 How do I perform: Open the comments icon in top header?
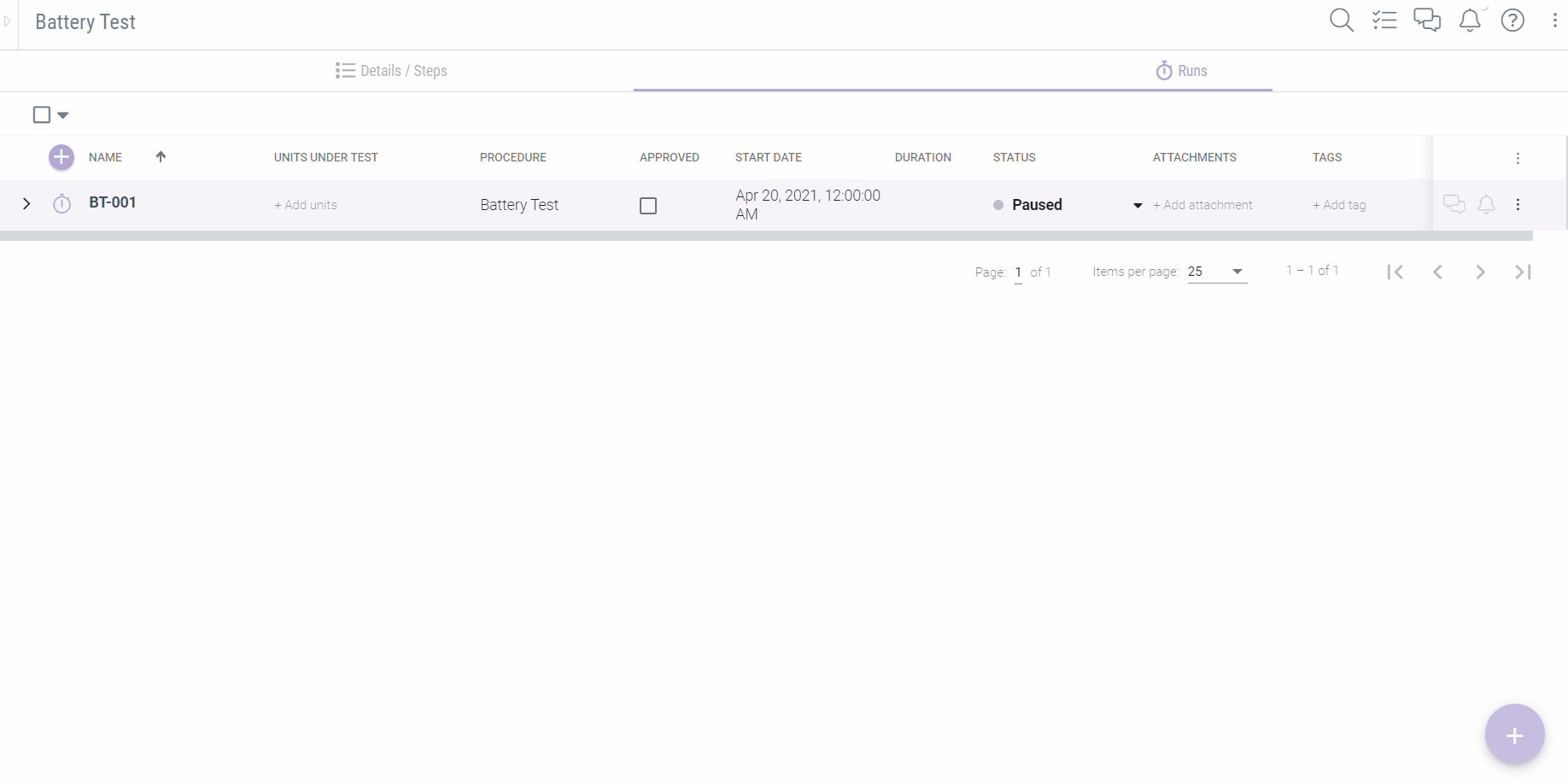(1427, 20)
